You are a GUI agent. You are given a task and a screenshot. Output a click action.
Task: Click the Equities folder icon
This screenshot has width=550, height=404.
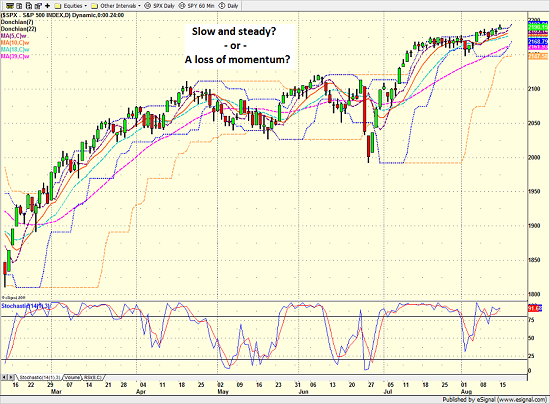click(58, 6)
